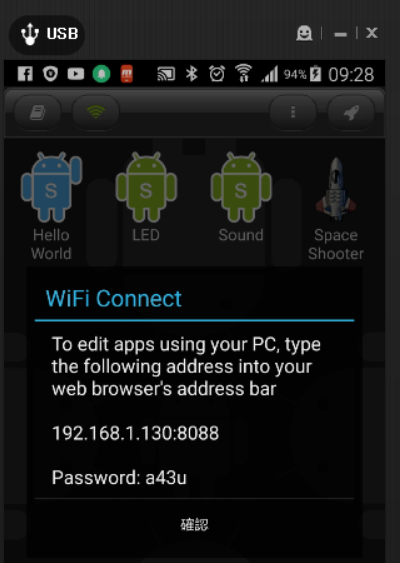Tap the alarm clock status icon
This screenshot has width=400, height=563.
tap(217, 74)
